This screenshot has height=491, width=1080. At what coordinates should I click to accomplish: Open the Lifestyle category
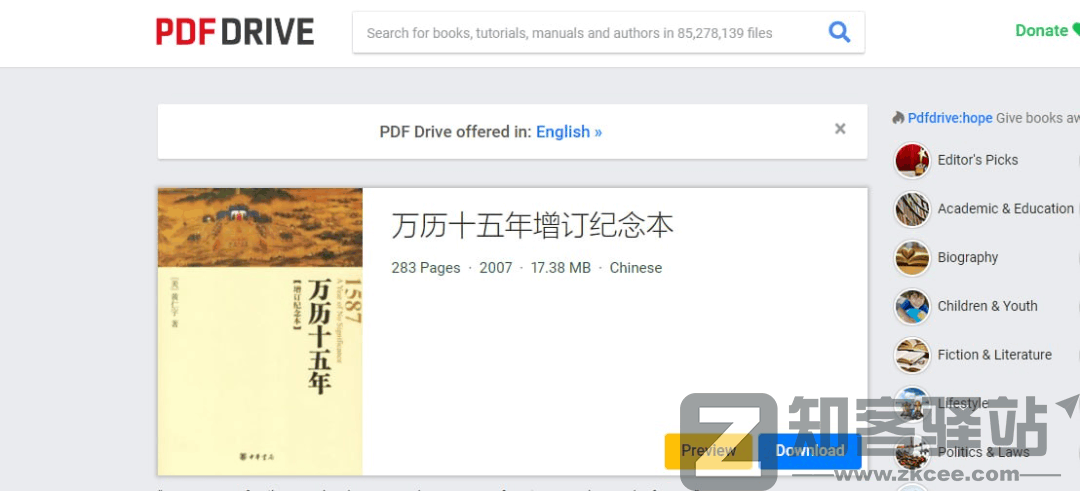pyautogui.click(x=963, y=404)
